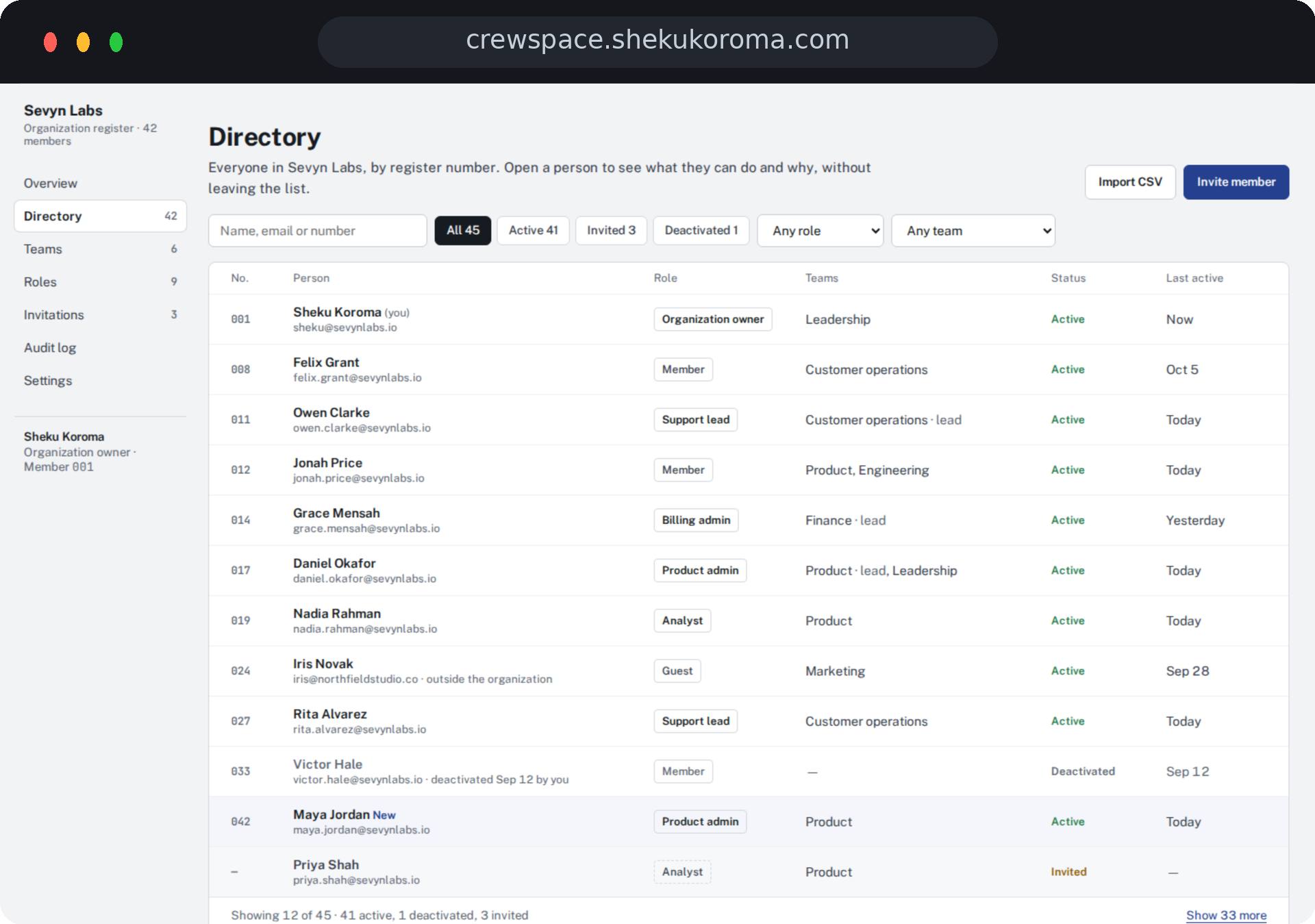Click the Sheku Koroma account block in sidebar
This screenshot has width=1315, height=924.
click(x=100, y=451)
